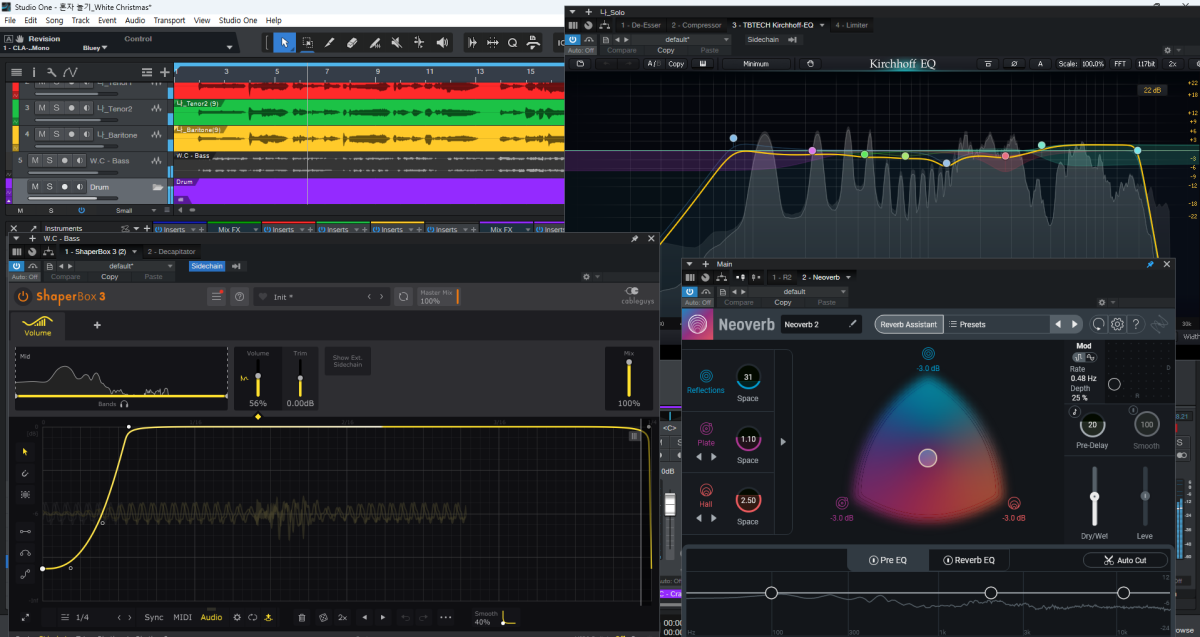Select ShaperBox pointer edit tool
The width and height of the screenshot is (1200, 637).
click(x=26, y=451)
